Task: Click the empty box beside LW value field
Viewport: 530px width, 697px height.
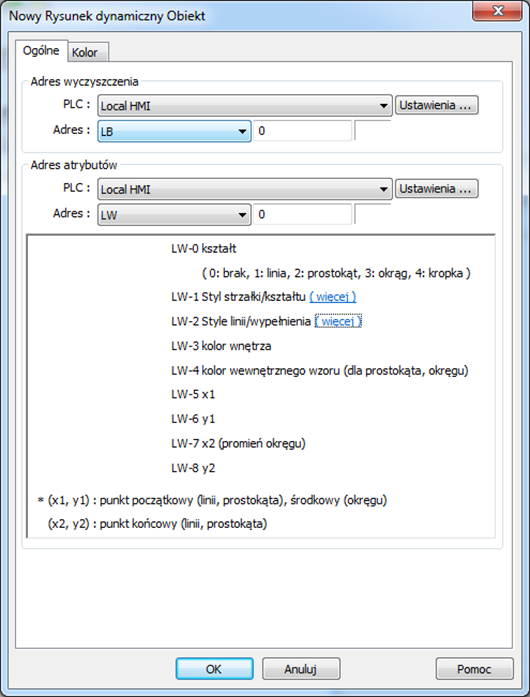Action: click(373, 214)
